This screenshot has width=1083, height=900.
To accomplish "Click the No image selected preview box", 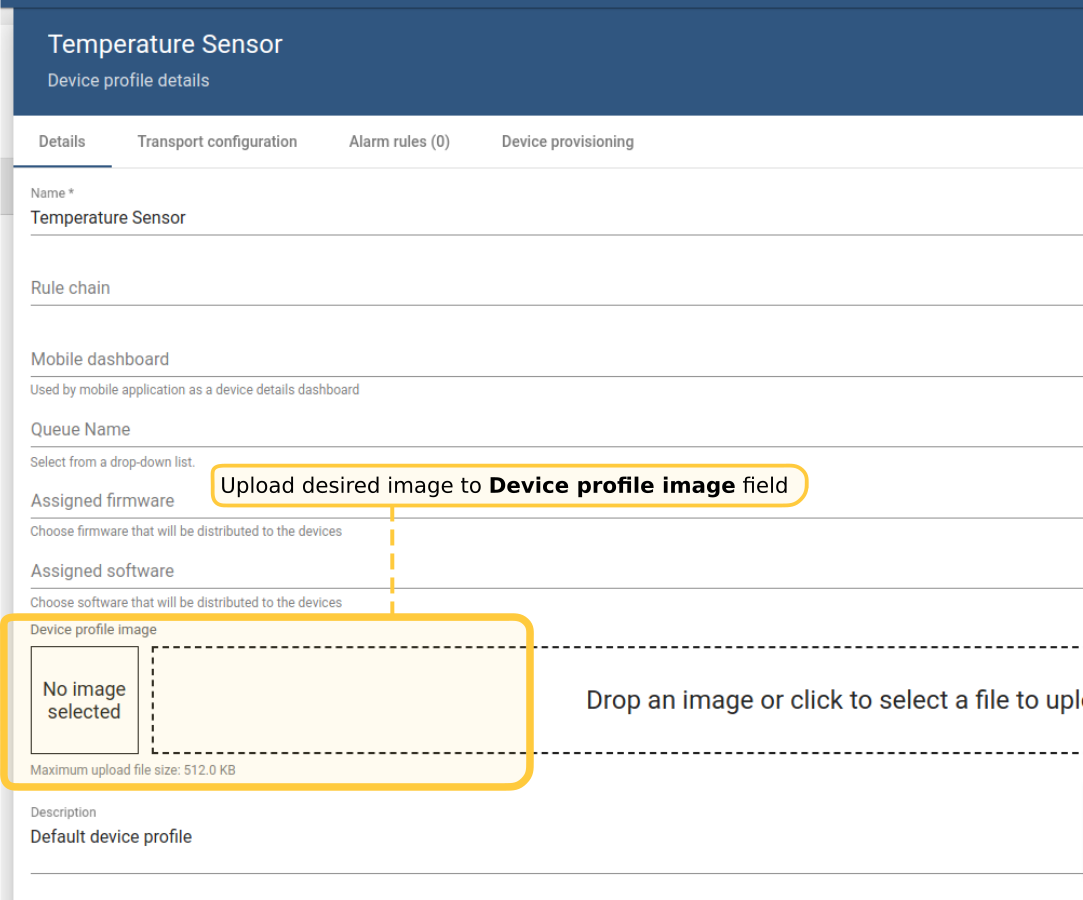I will pos(85,700).
